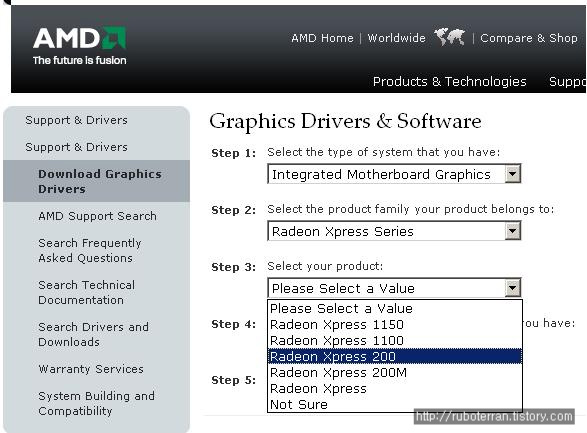Open Compare & Shop link
This screenshot has width=587, height=433.
click(x=529, y=38)
